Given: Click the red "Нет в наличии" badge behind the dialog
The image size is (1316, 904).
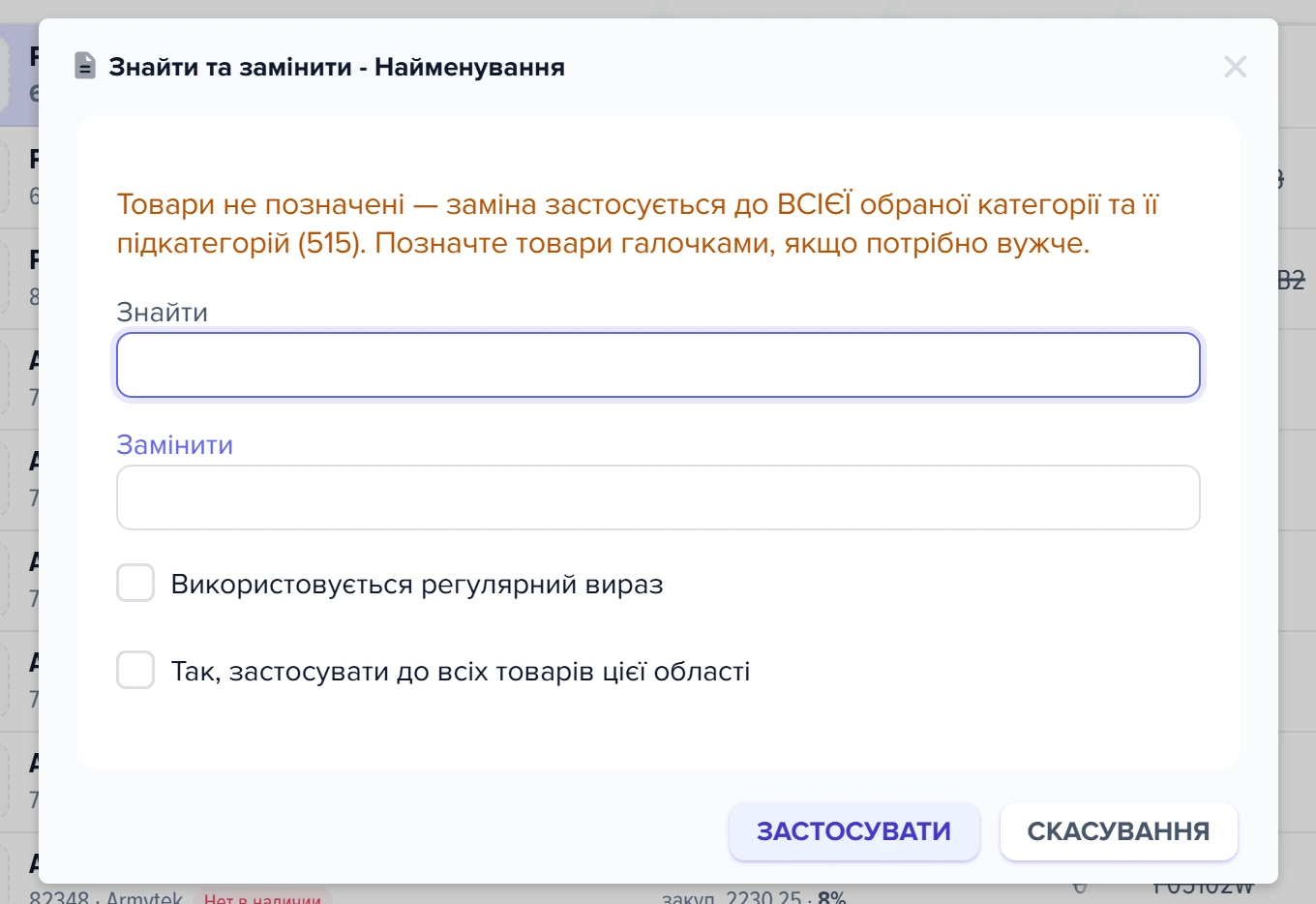Looking at the screenshot, I should [262, 895].
